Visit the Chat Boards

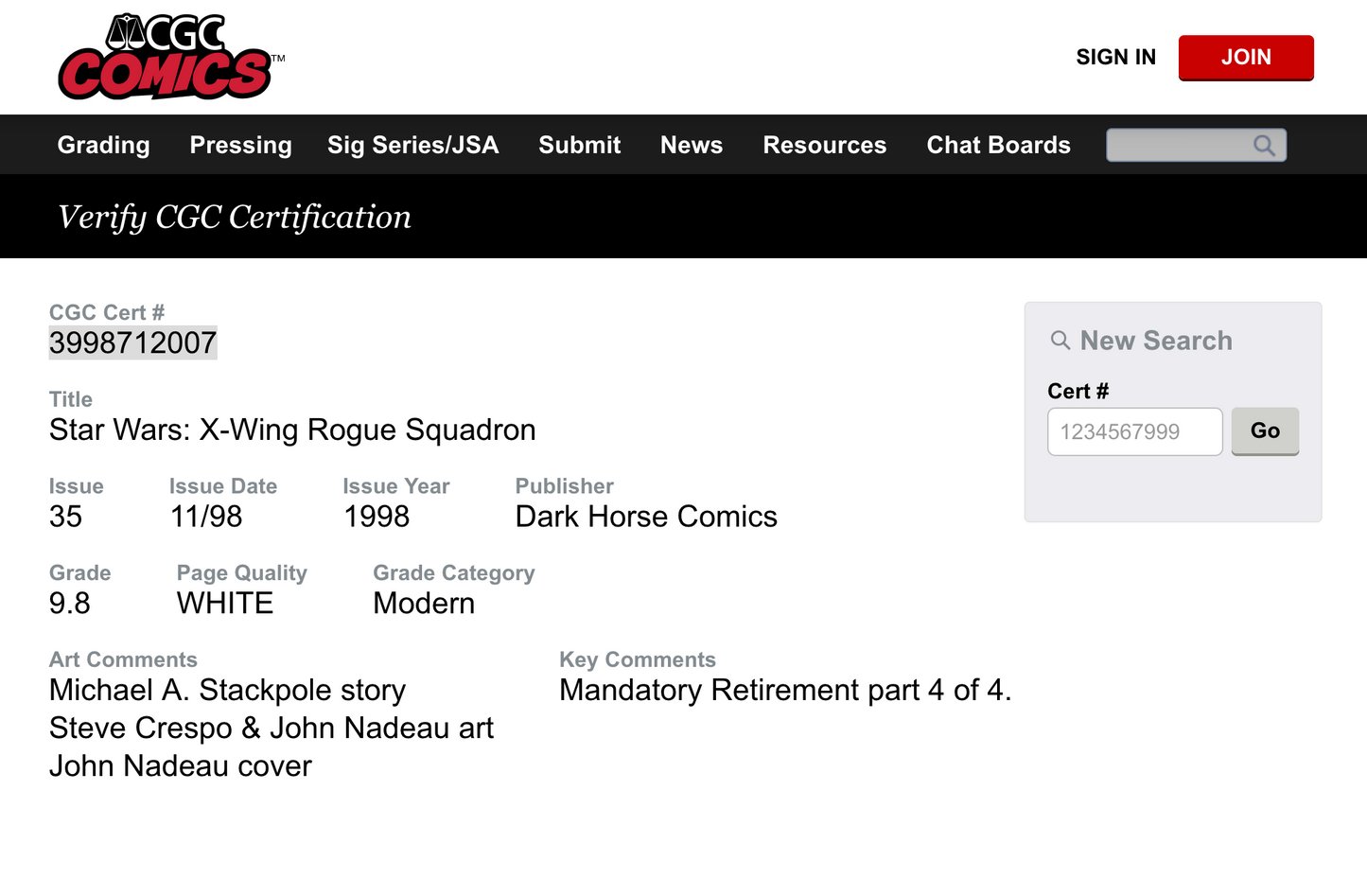point(998,145)
